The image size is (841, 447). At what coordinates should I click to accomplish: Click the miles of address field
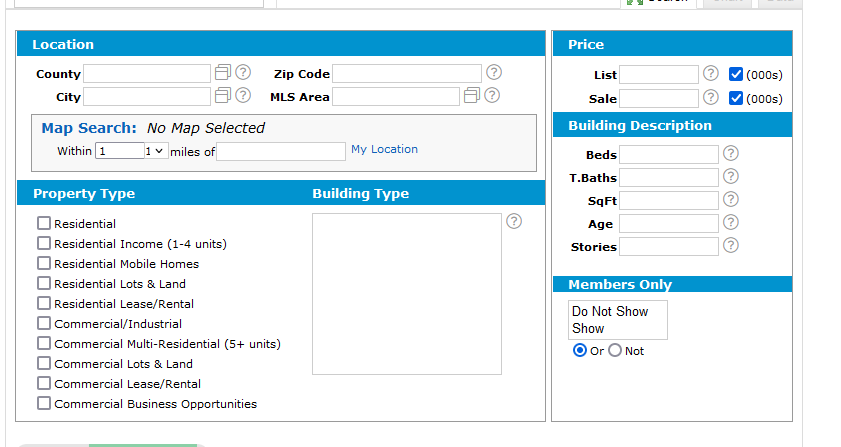click(x=281, y=151)
